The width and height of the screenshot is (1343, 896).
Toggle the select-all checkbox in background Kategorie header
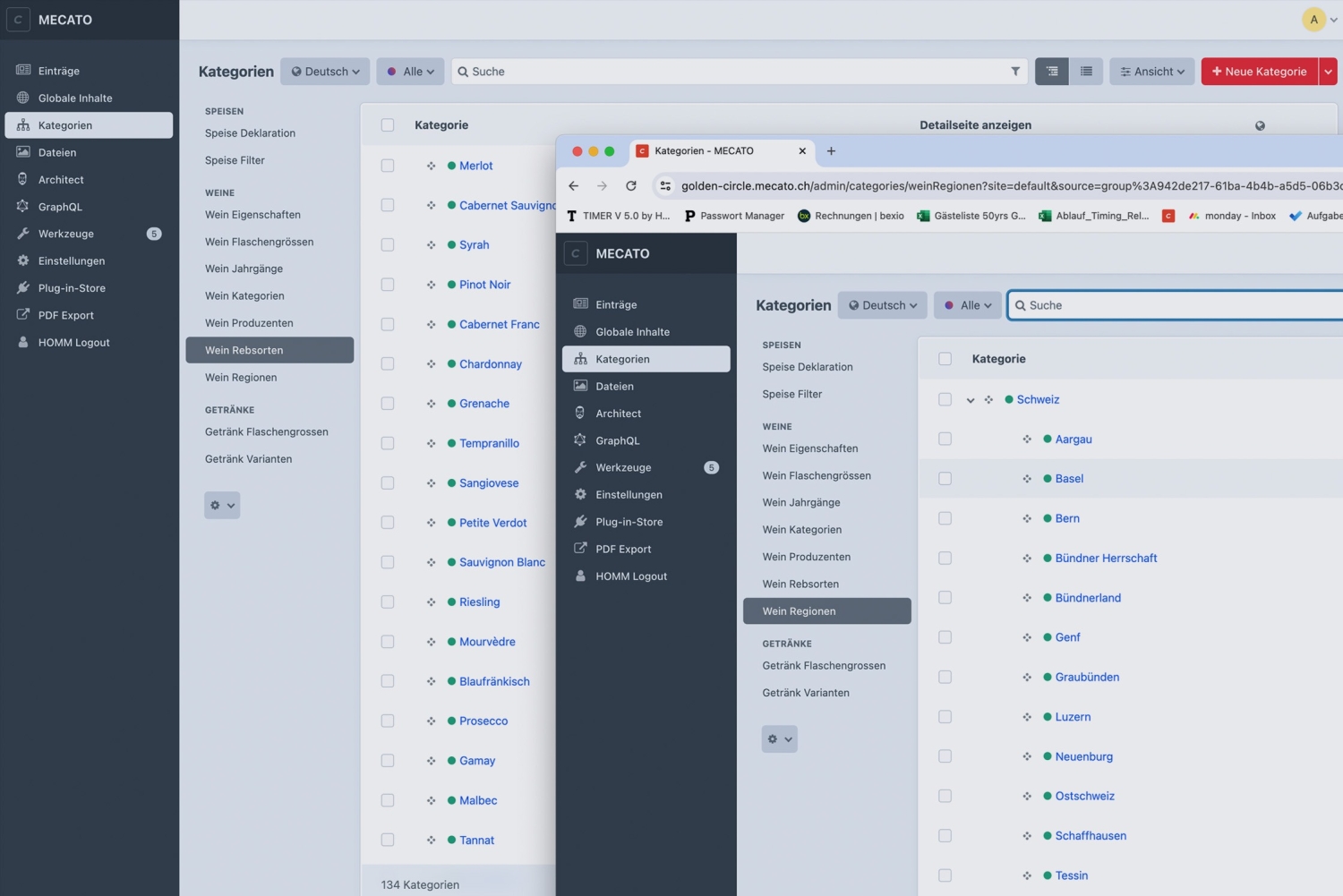point(388,125)
